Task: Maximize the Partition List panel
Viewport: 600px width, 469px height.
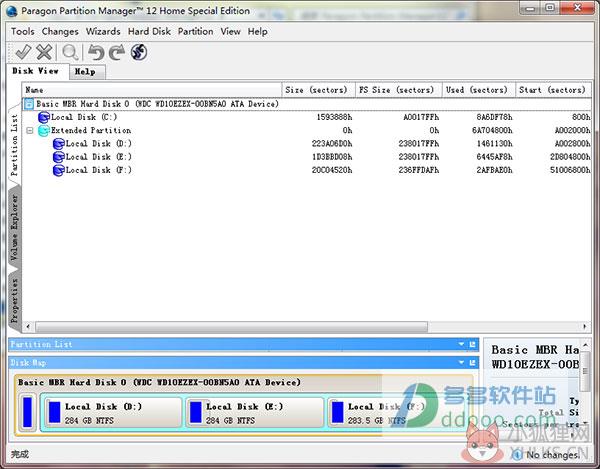Action: click(x=473, y=344)
